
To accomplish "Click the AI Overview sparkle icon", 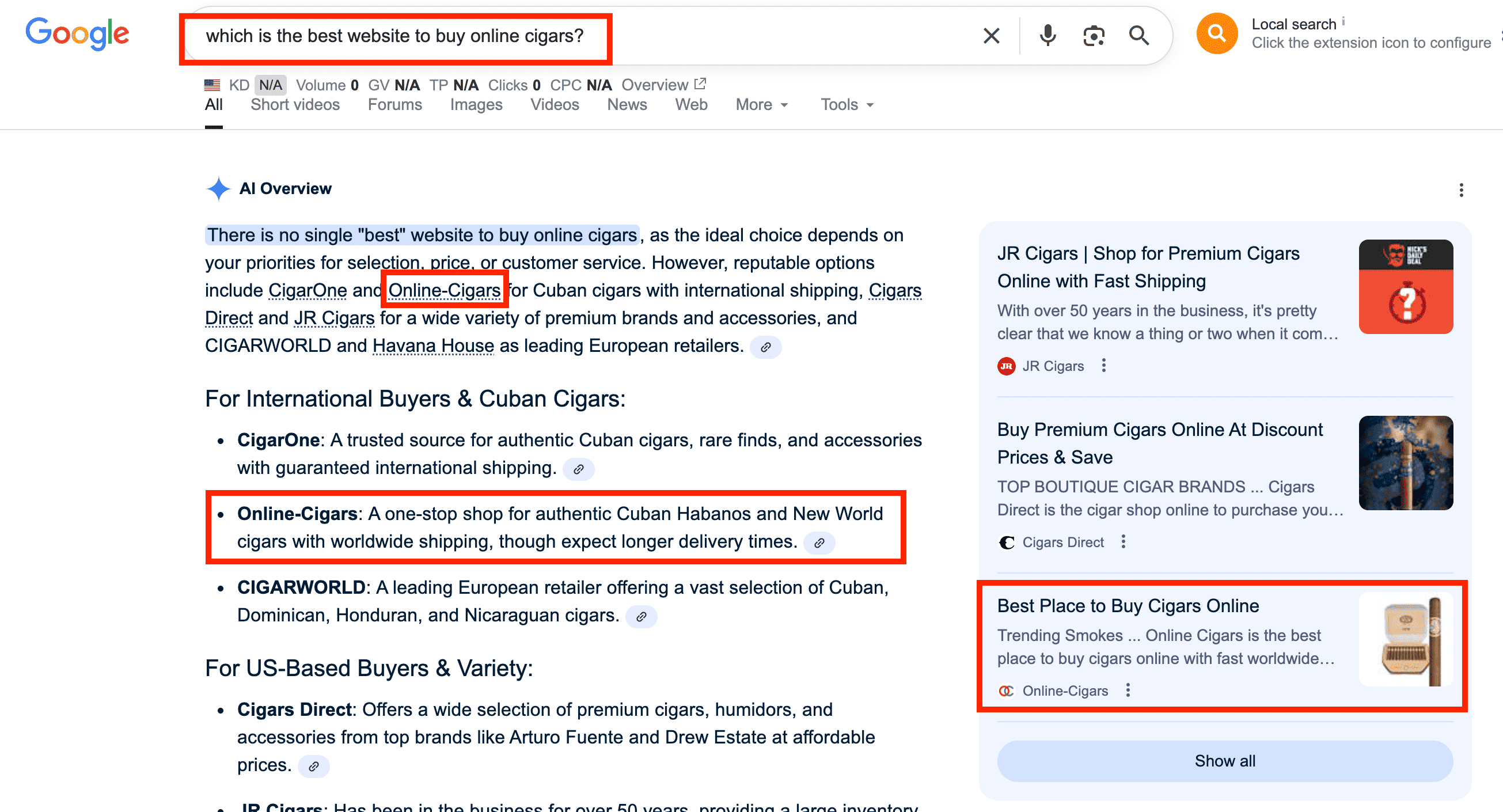I will click(218, 188).
